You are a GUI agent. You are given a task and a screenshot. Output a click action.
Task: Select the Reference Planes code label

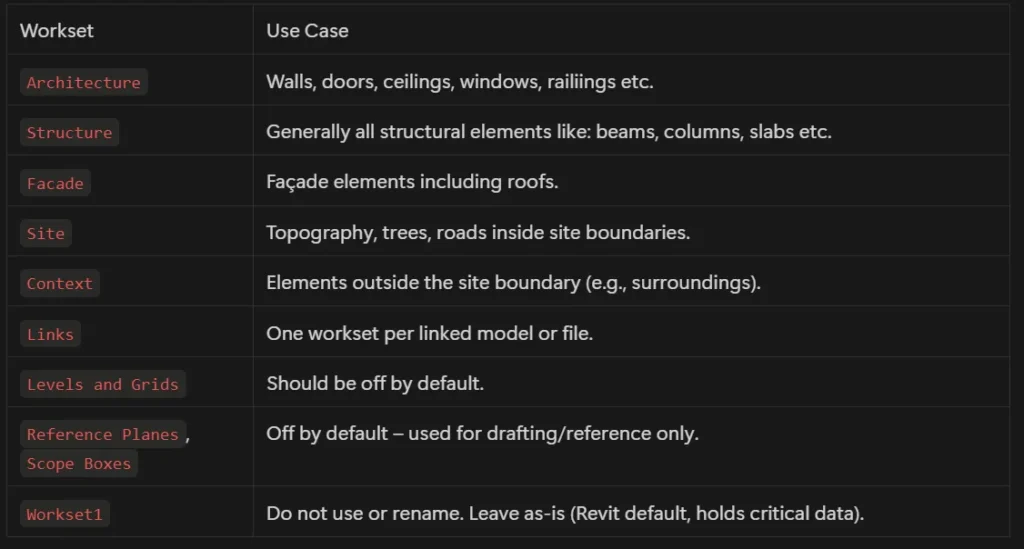(103, 434)
